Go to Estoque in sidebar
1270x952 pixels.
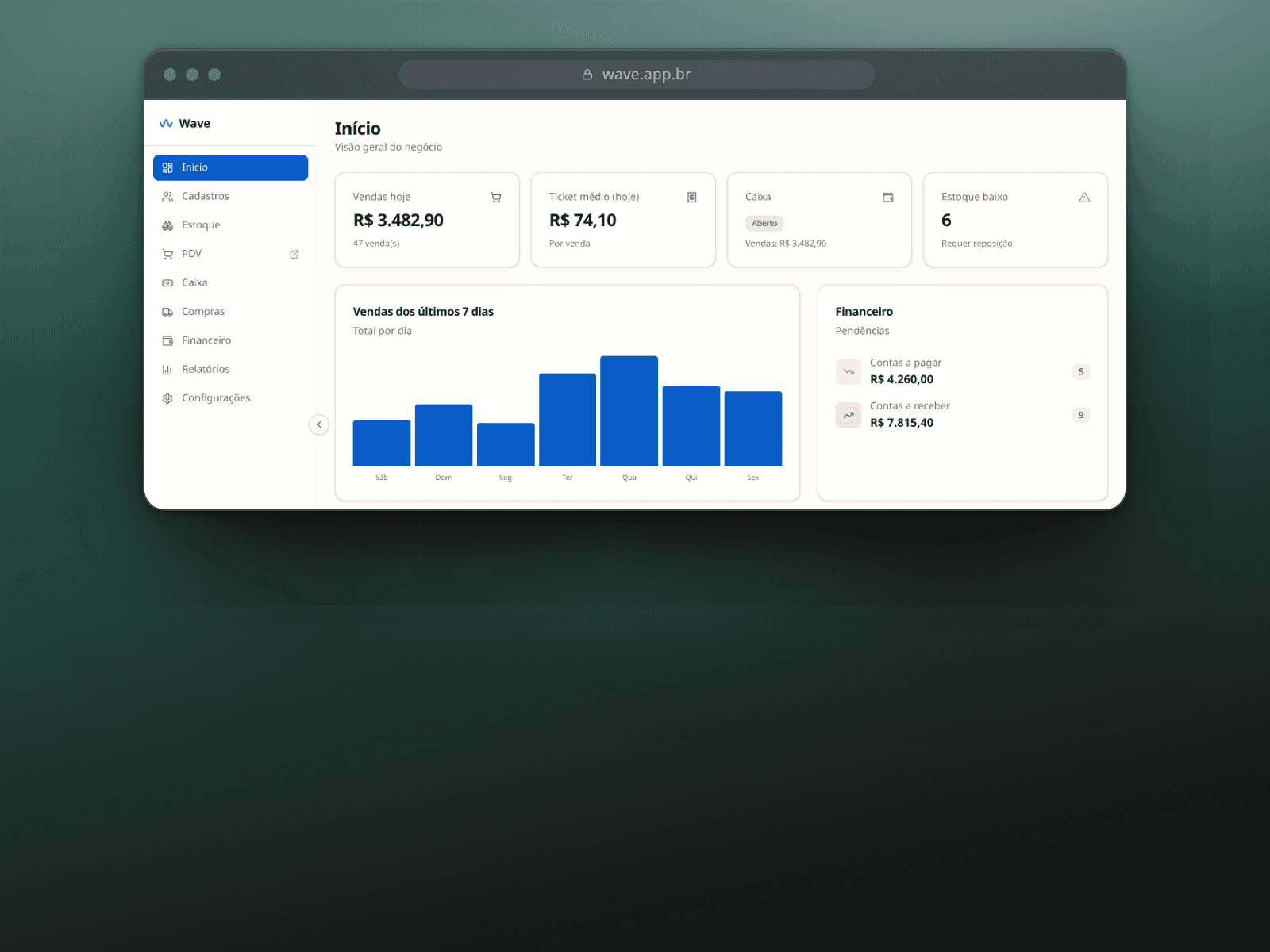(230, 225)
